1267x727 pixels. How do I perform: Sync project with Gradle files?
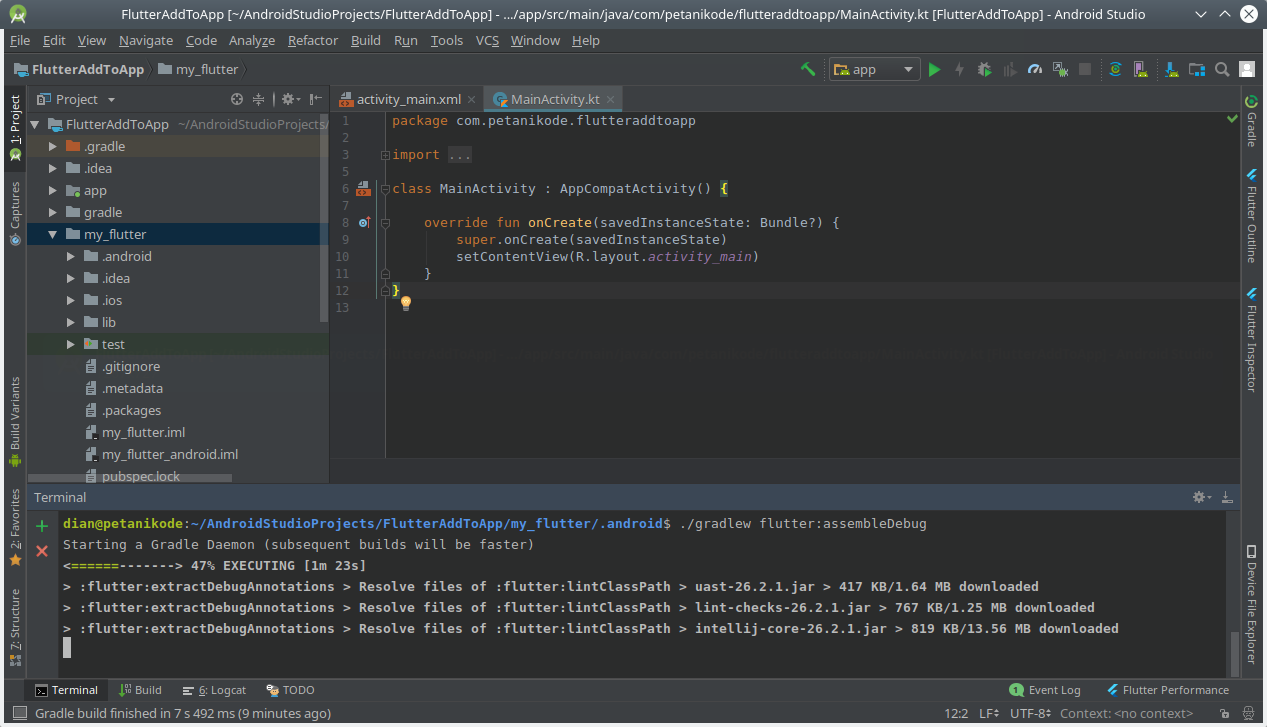click(x=1115, y=69)
